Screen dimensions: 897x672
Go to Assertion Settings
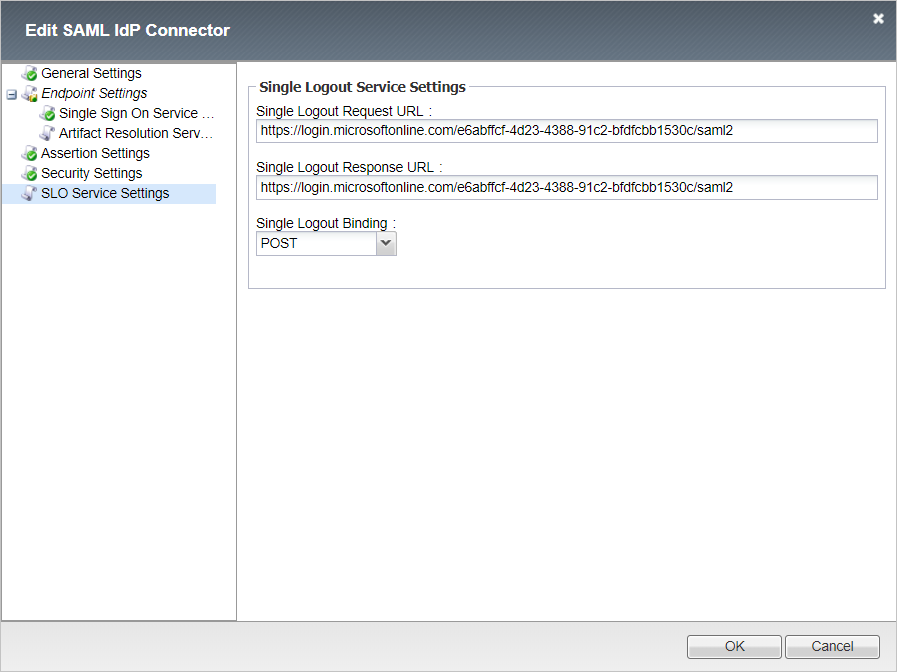pyautogui.click(x=96, y=153)
